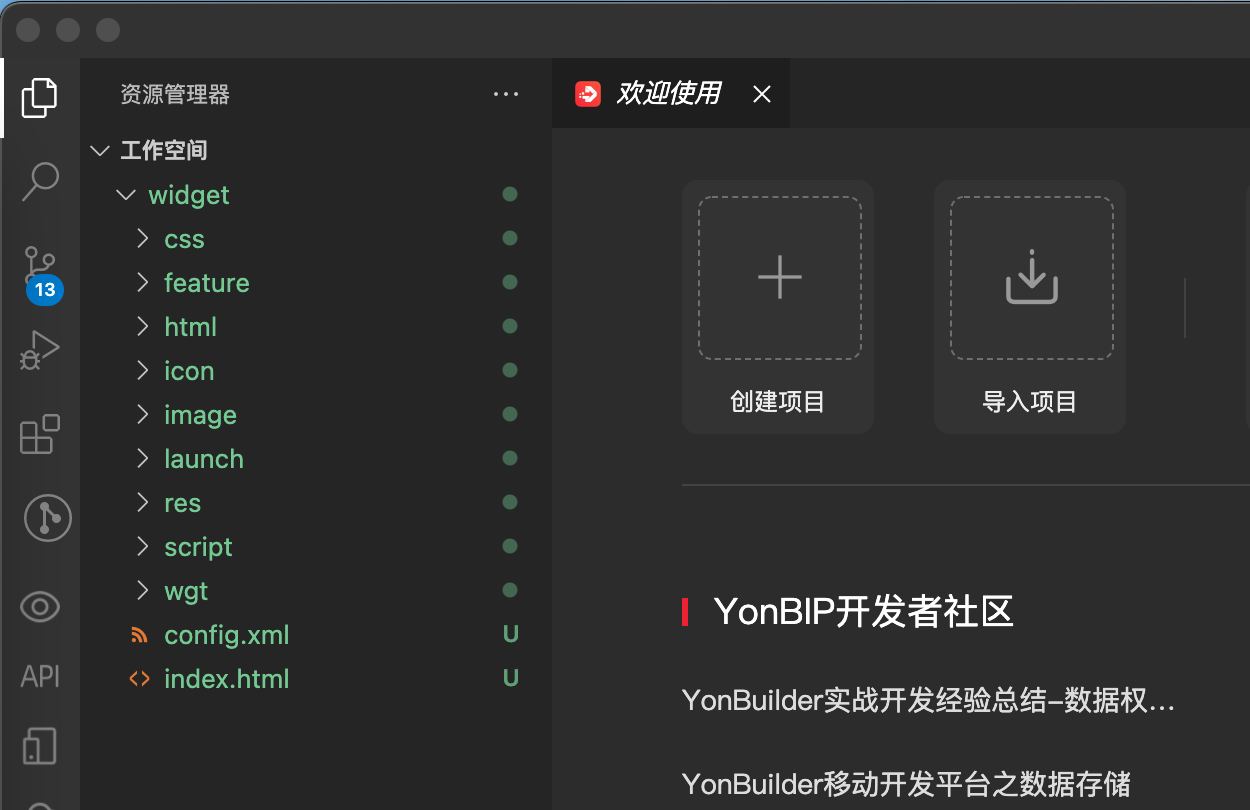Image resolution: width=1250 pixels, height=810 pixels.
Task: Select the 欢迎使用 tab
Action: pos(668,93)
